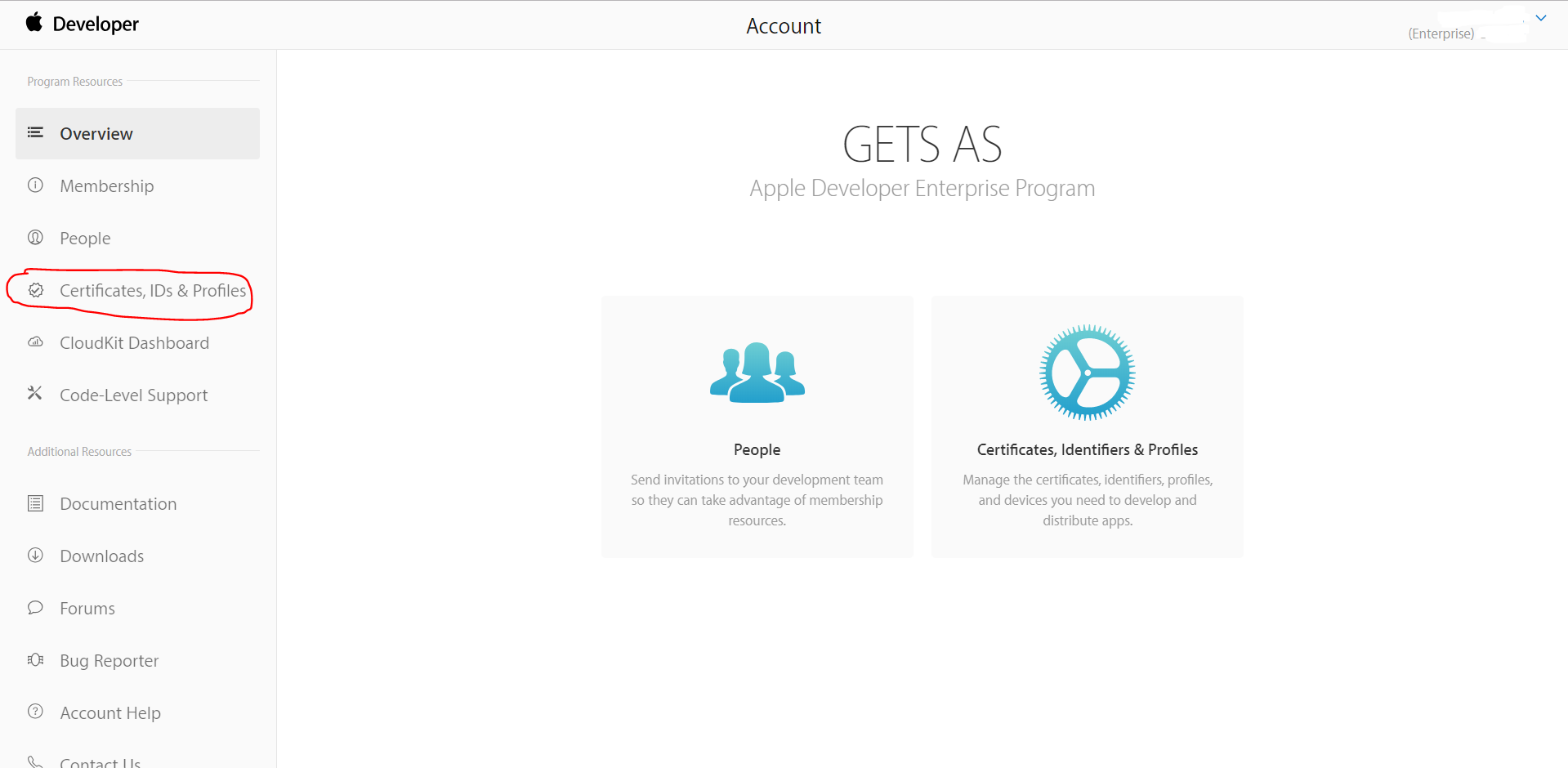
Task: Click the gear illustration for Certificates card
Action: coord(1087,373)
